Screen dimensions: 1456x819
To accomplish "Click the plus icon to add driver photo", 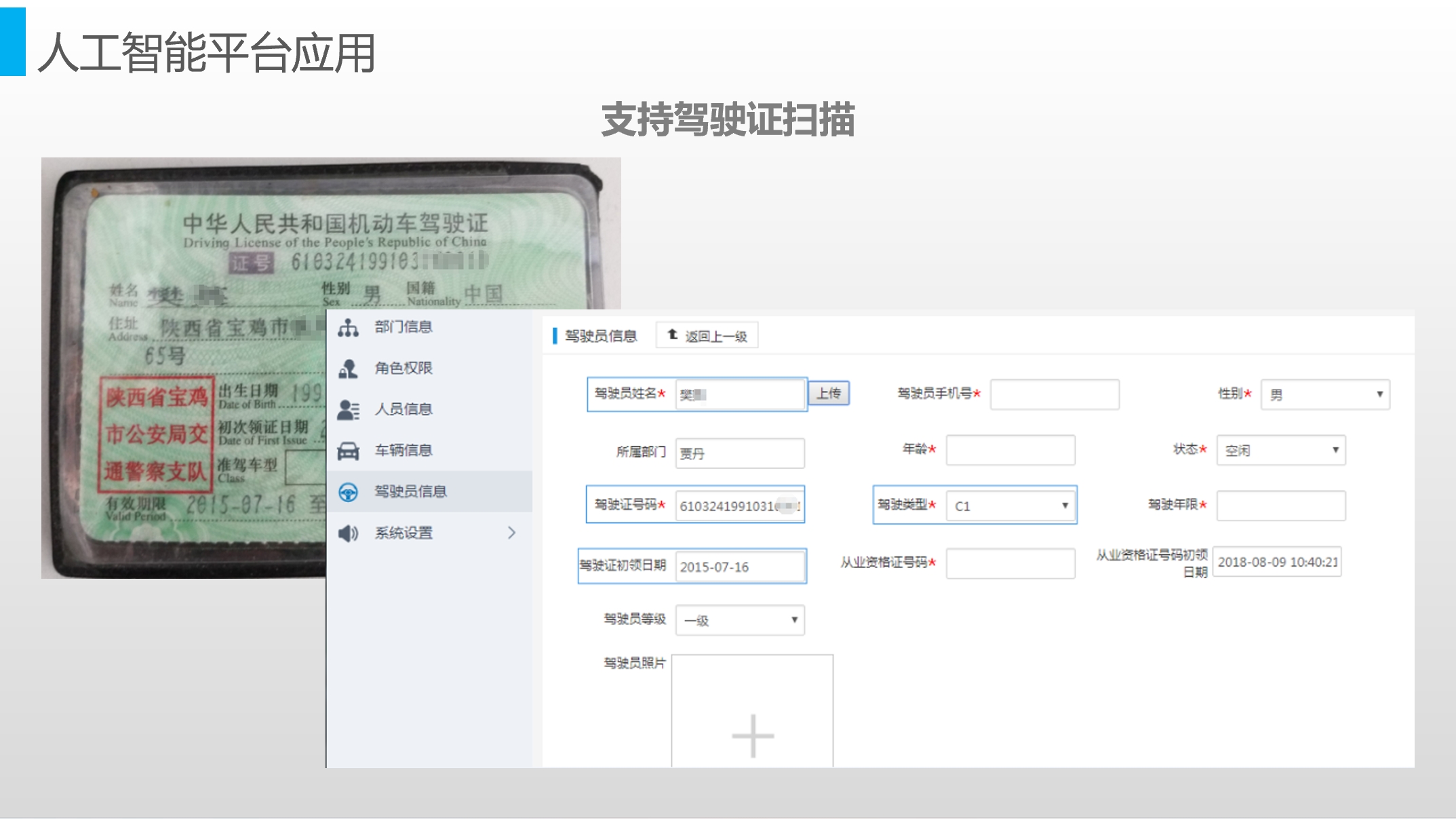I will pos(752,736).
